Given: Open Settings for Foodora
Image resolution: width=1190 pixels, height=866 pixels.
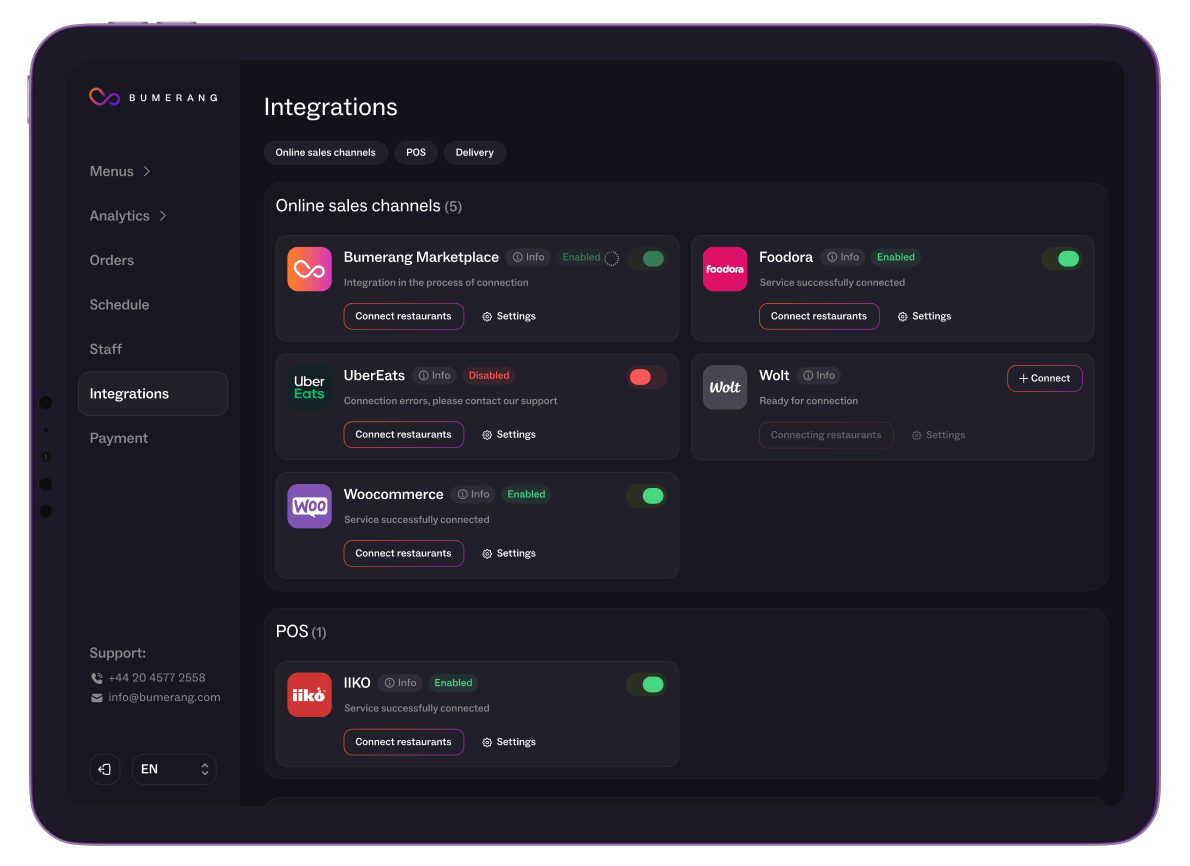Looking at the screenshot, I should coord(924,316).
